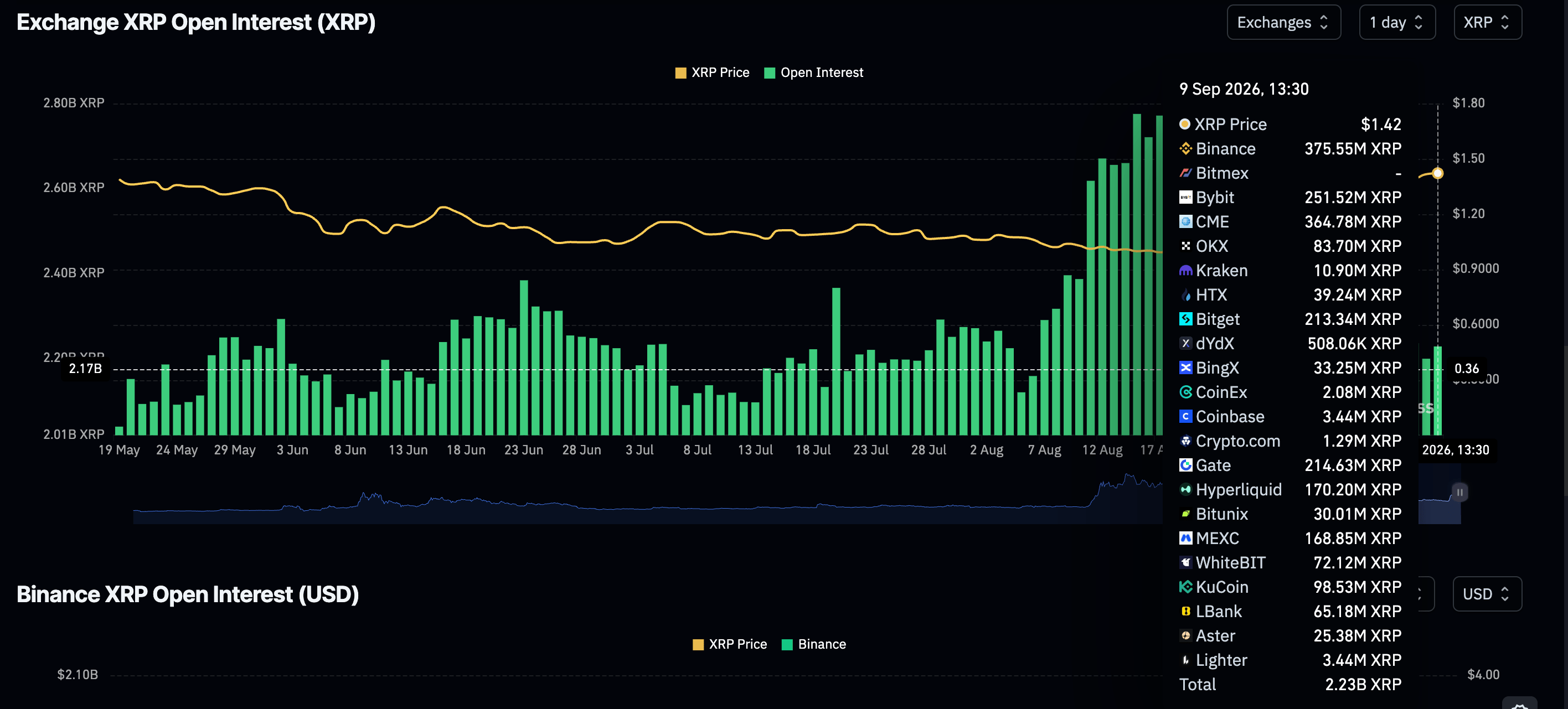Click the Binance XRP Open Interest heading
Viewport: 1568px width, 709px height.
click(188, 594)
